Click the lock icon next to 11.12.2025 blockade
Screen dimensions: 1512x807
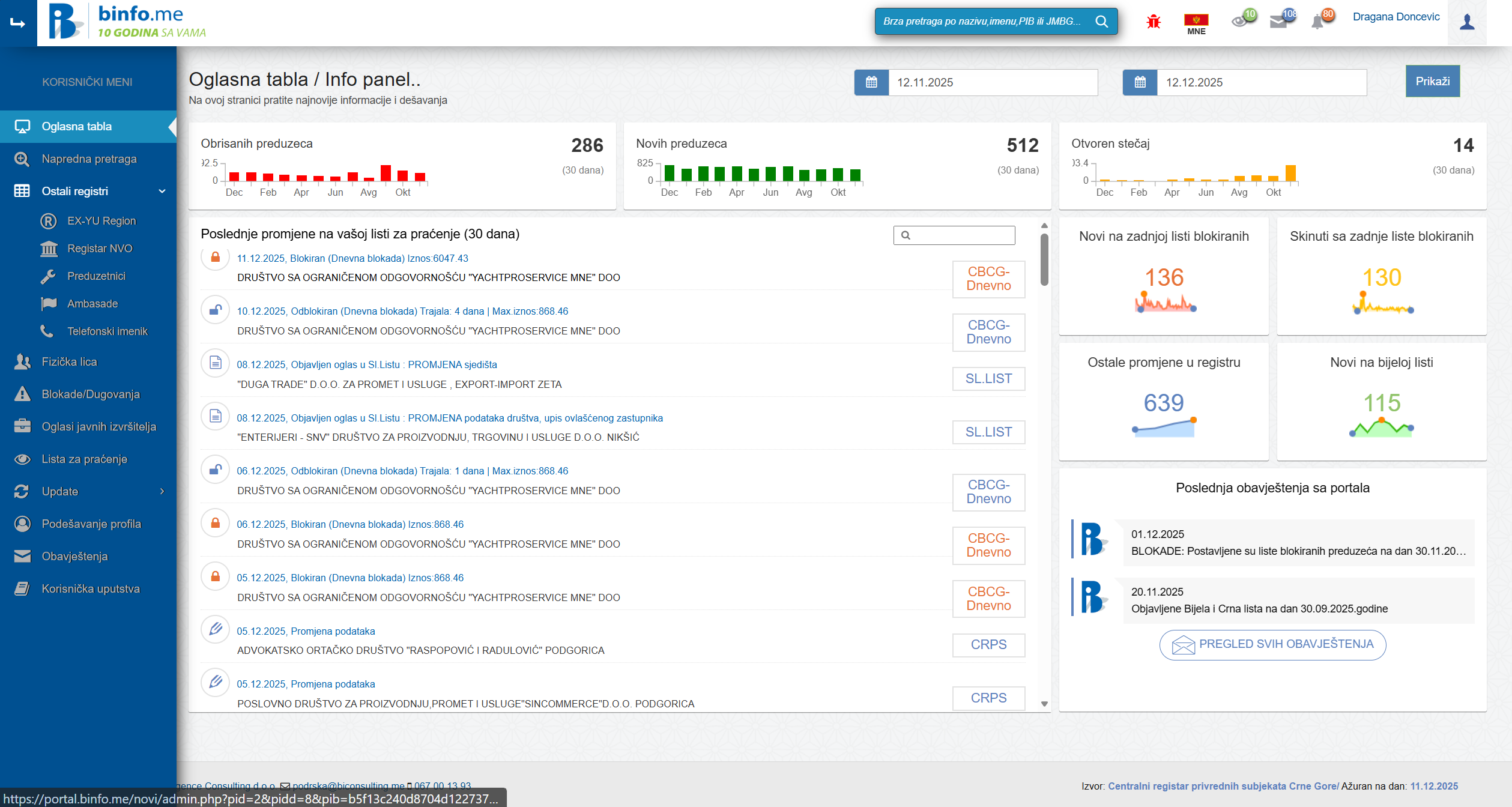214,258
